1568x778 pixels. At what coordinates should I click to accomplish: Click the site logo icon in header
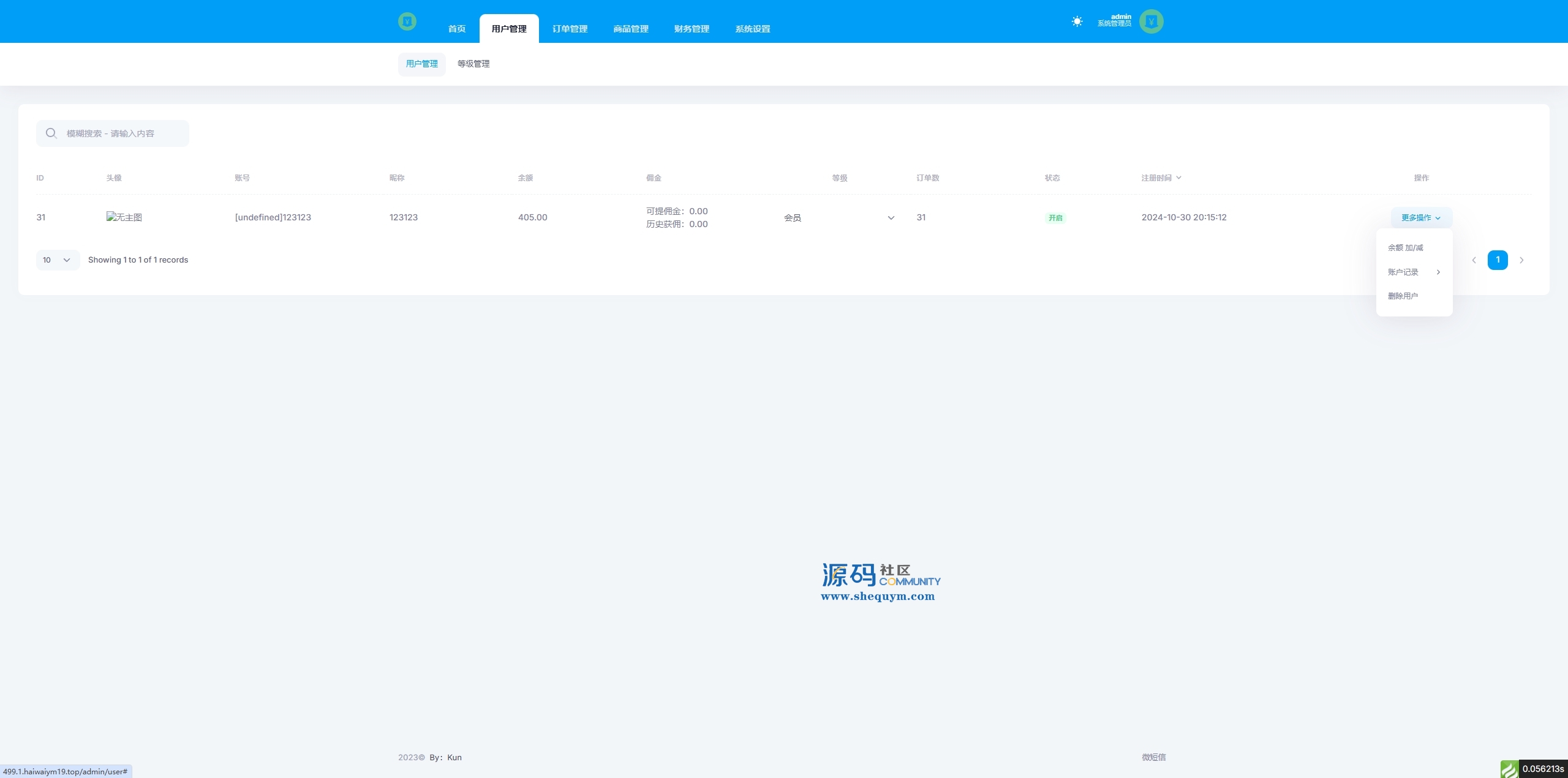(x=407, y=21)
